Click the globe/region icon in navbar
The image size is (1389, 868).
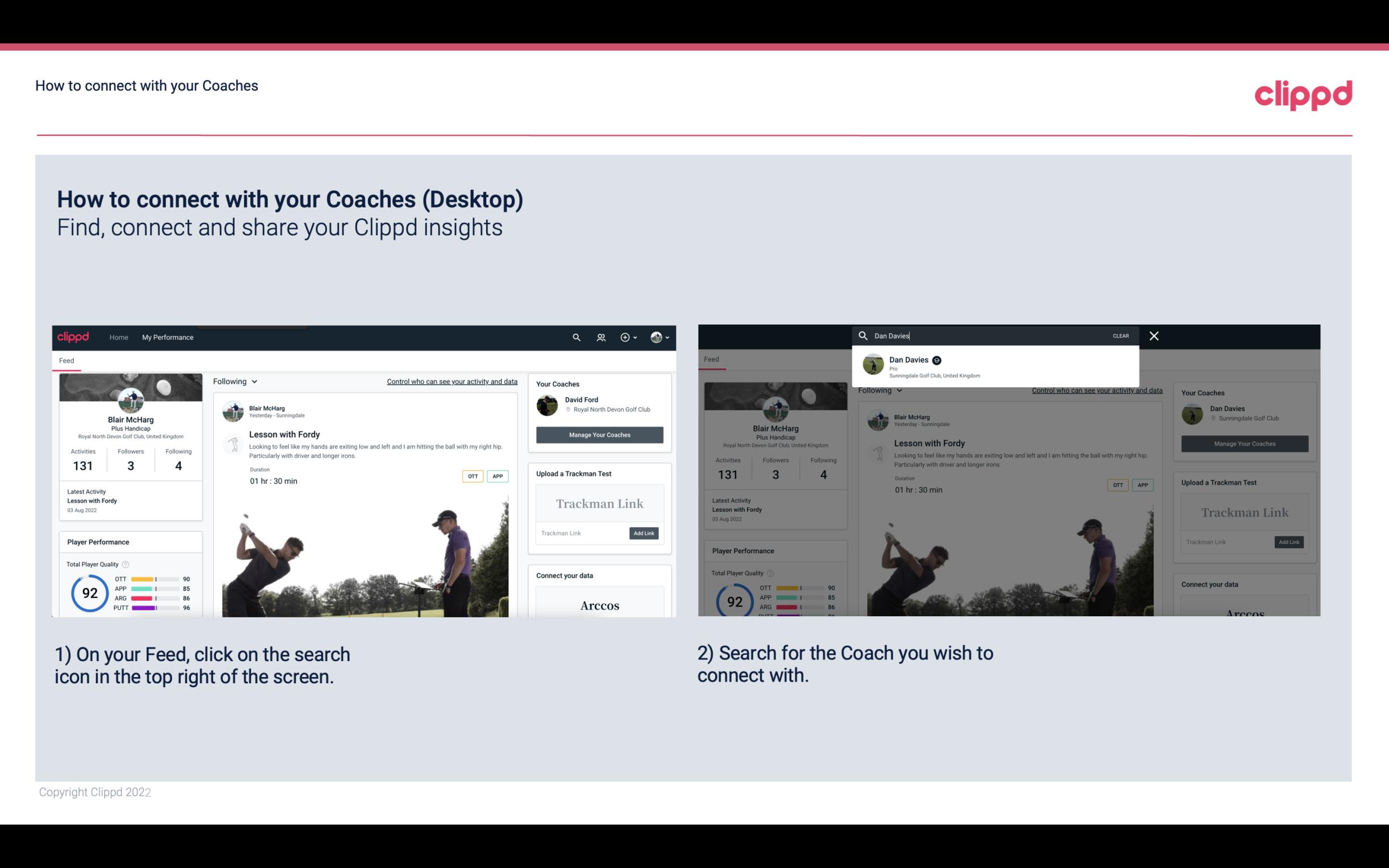pos(655,337)
